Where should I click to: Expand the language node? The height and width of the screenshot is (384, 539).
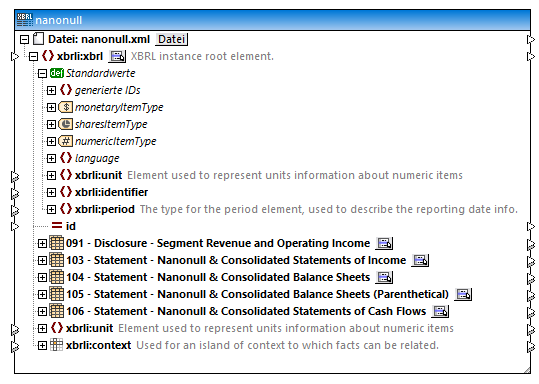tap(51, 158)
